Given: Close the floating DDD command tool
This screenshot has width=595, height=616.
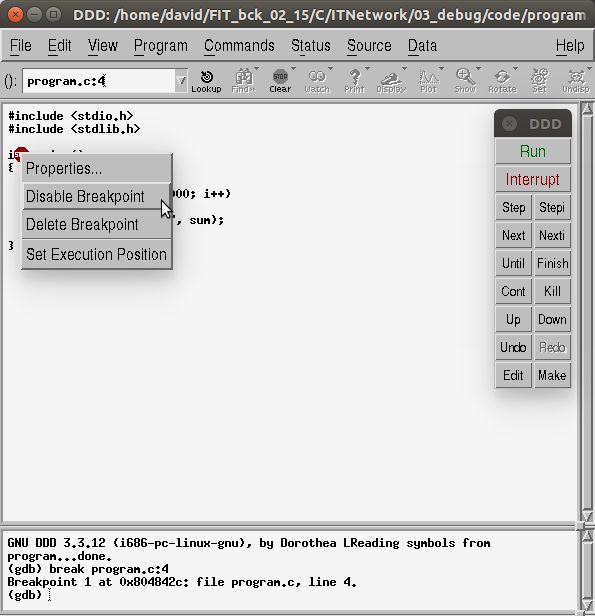Looking at the screenshot, I should 509,124.
